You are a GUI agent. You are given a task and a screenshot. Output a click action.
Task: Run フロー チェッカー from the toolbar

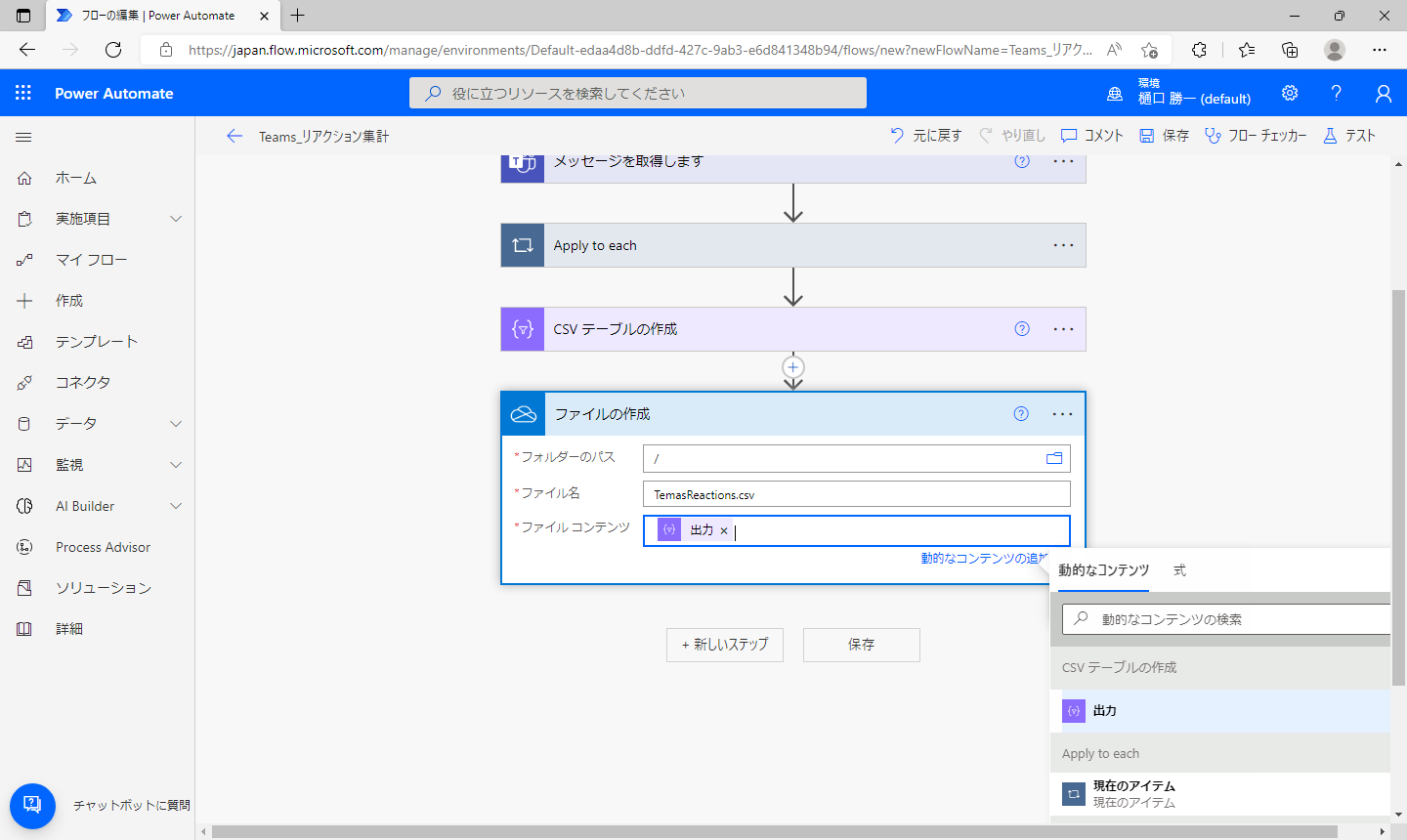click(x=1256, y=136)
